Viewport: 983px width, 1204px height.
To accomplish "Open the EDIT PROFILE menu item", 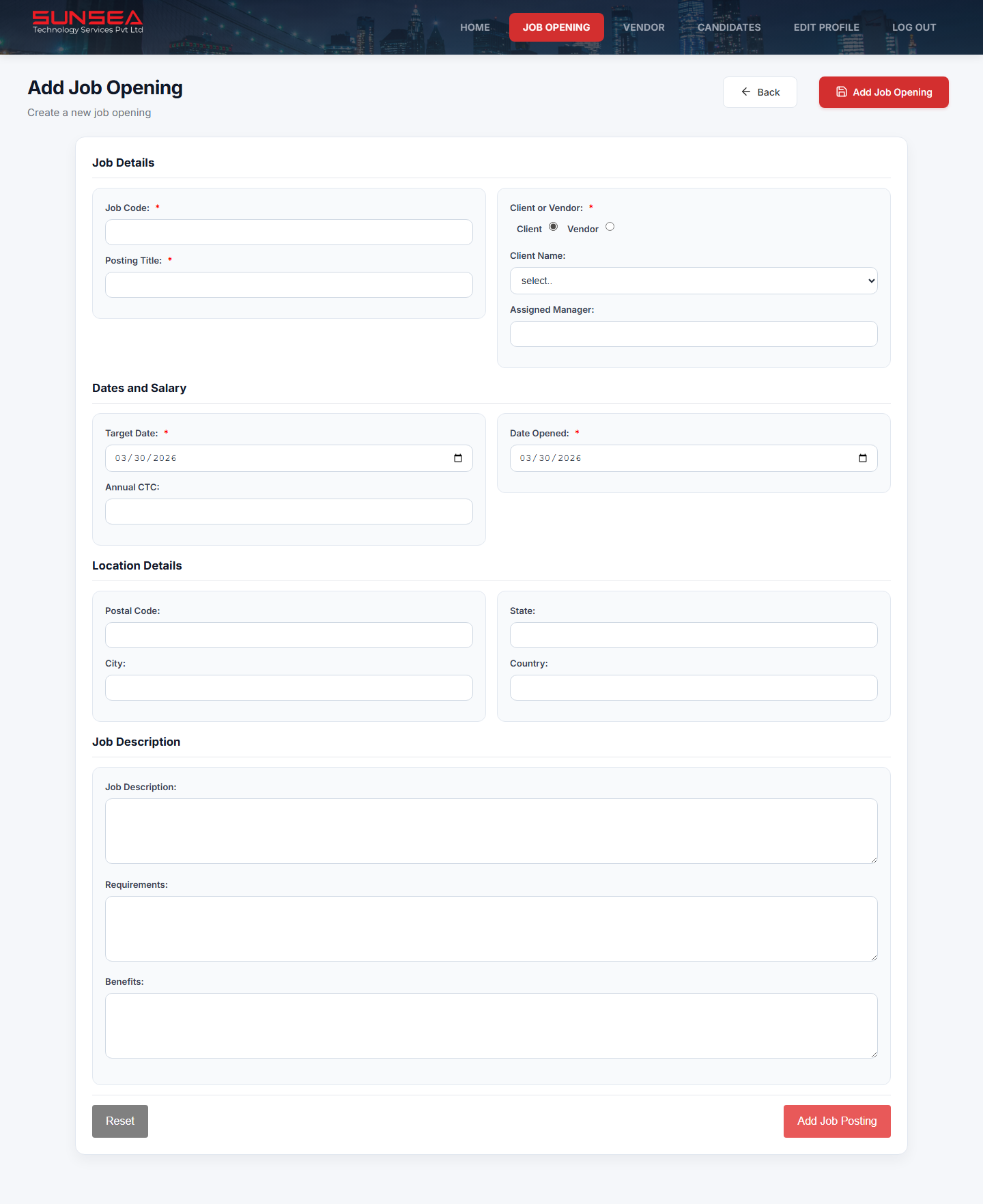I will point(826,27).
